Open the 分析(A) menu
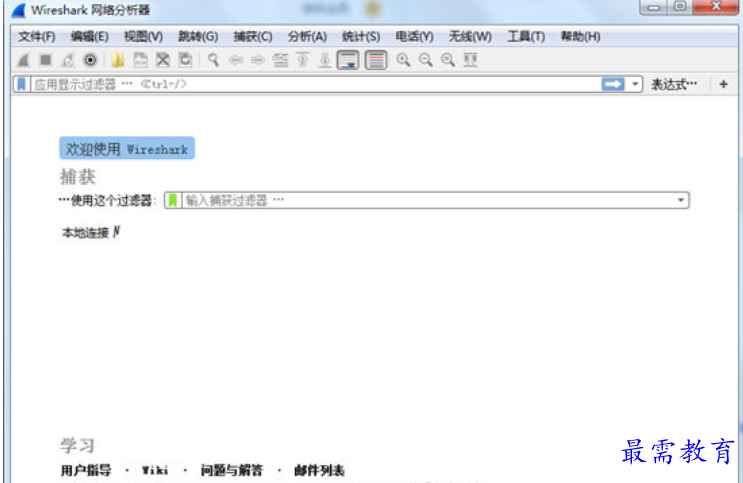Screen dimensions: 743x483 tap(307, 36)
